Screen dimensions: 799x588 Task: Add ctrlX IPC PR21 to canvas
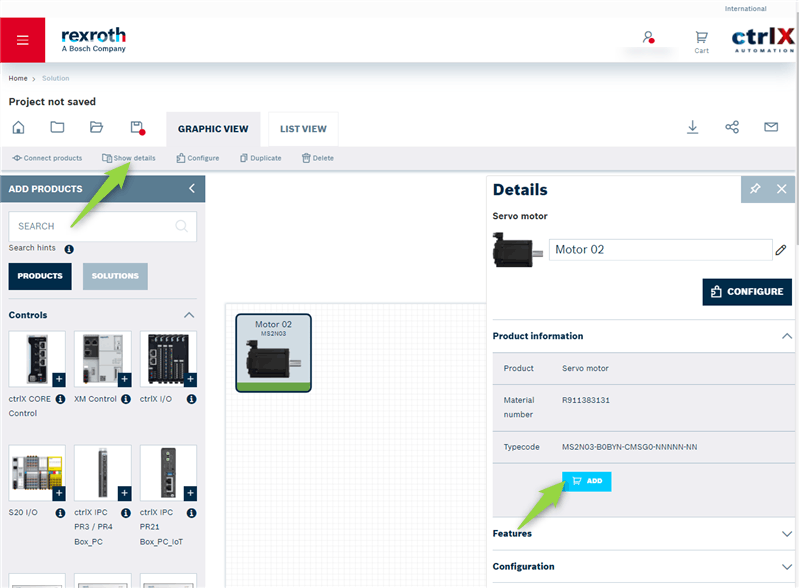click(x=190, y=493)
